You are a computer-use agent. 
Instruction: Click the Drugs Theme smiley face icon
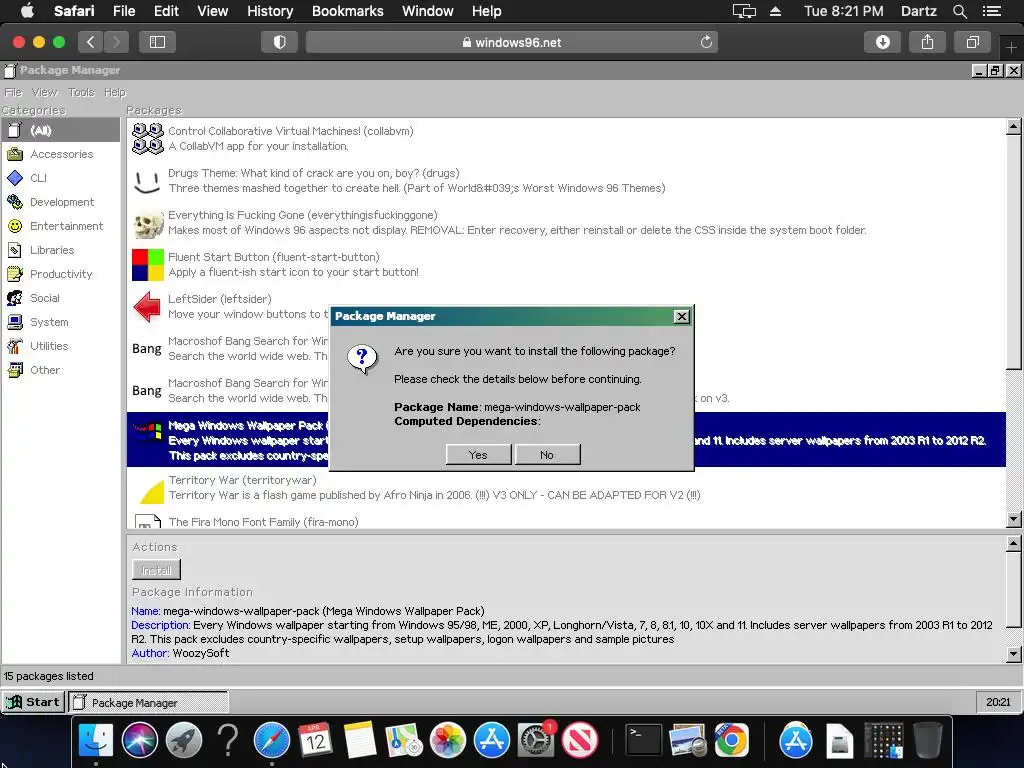click(x=148, y=181)
